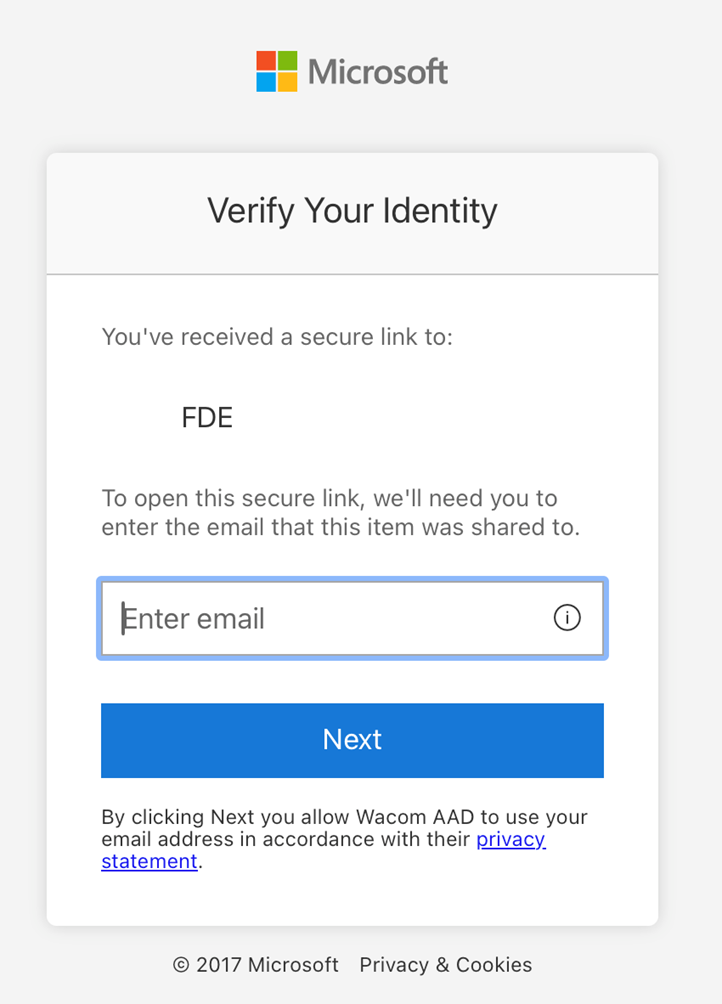Focus the Enter email input field
722x1004 pixels.
(x=352, y=618)
